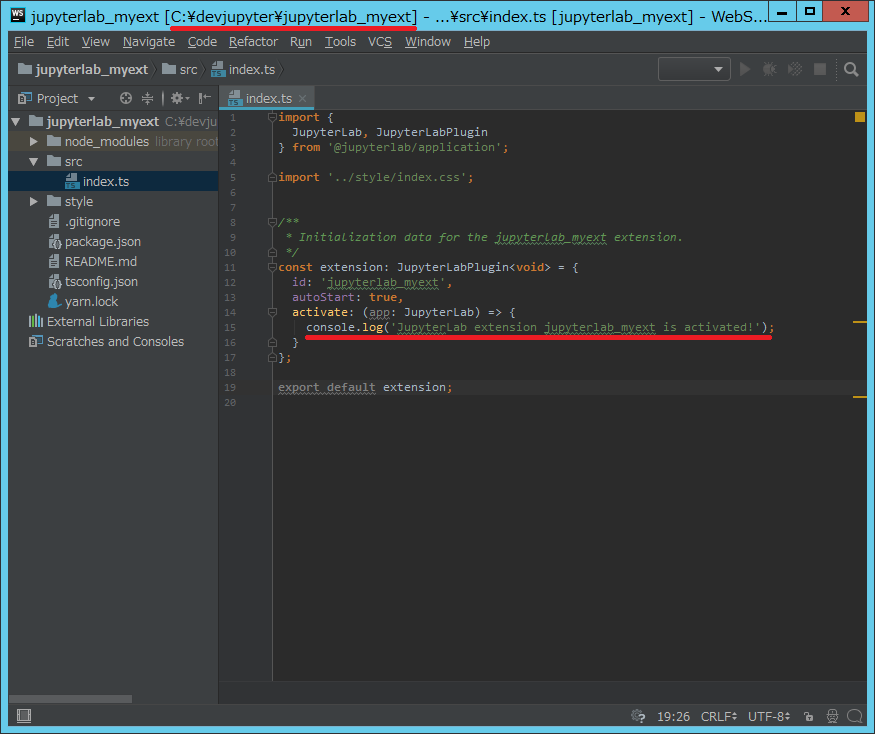Click the src breadcrumb above the editor
Image resolution: width=875 pixels, height=734 pixels.
pyautogui.click(x=188, y=69)
